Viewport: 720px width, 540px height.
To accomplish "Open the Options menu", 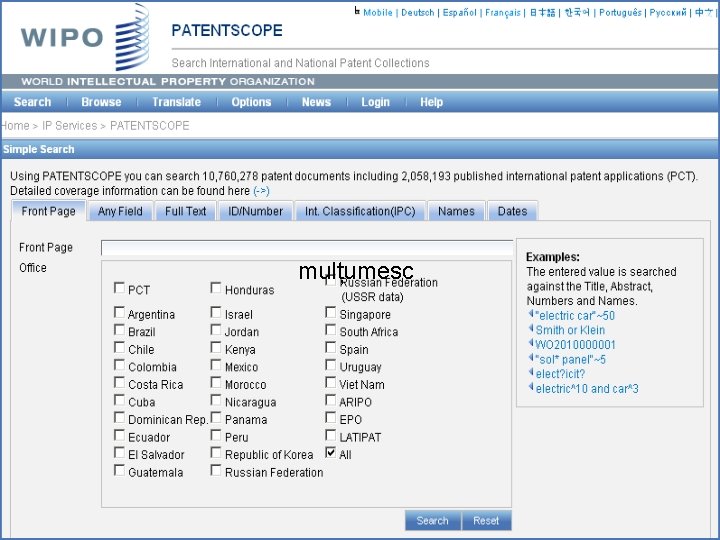I will pyautogui.click(x=251, y=102).
